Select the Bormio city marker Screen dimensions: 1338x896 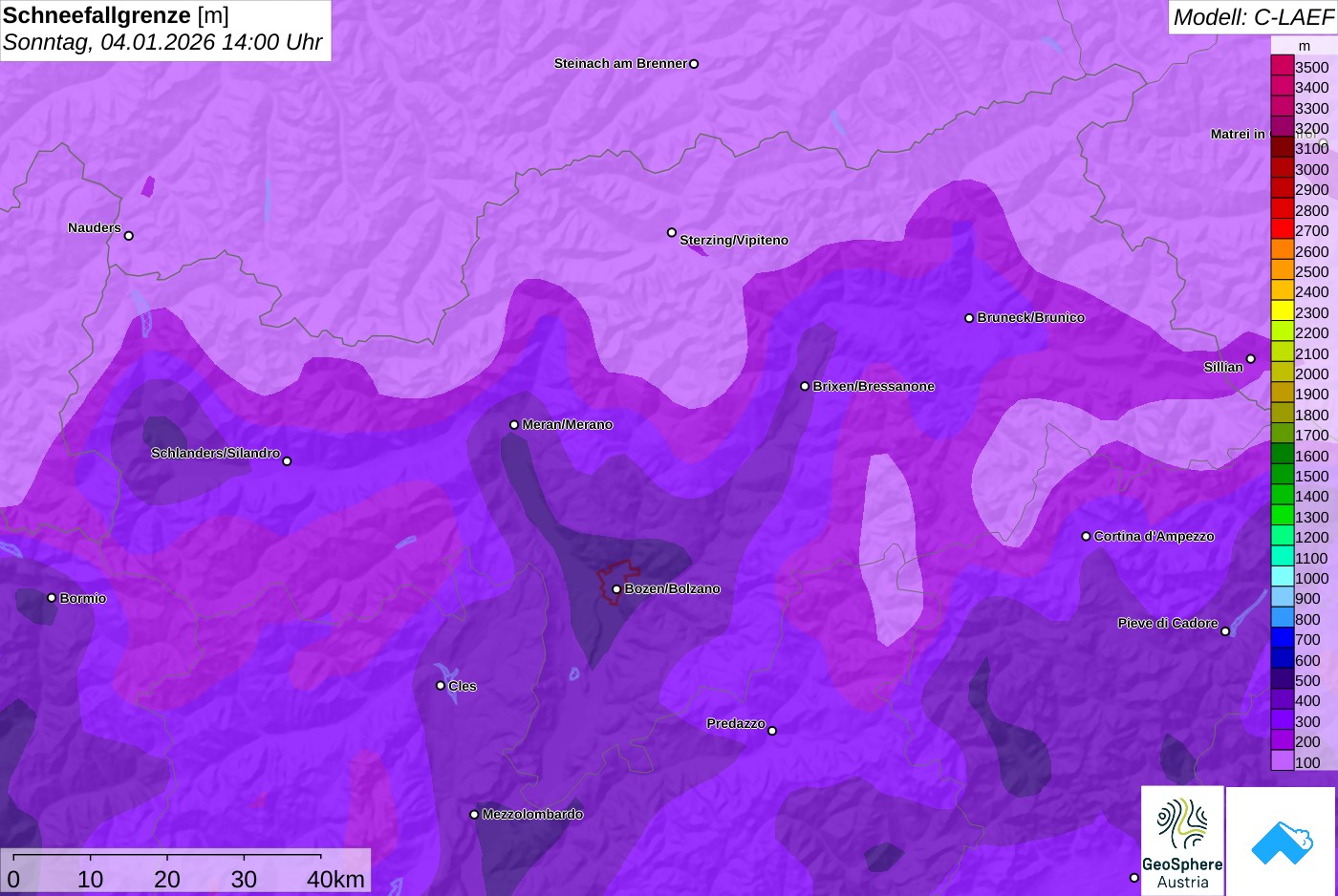pos(52,598)
